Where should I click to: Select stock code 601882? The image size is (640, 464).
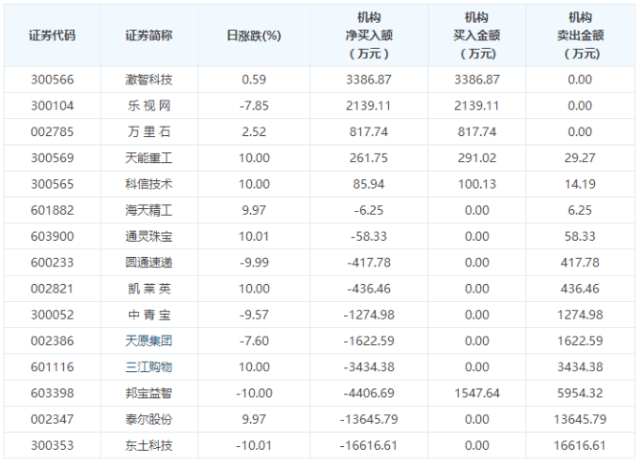(x=52, y=210)
